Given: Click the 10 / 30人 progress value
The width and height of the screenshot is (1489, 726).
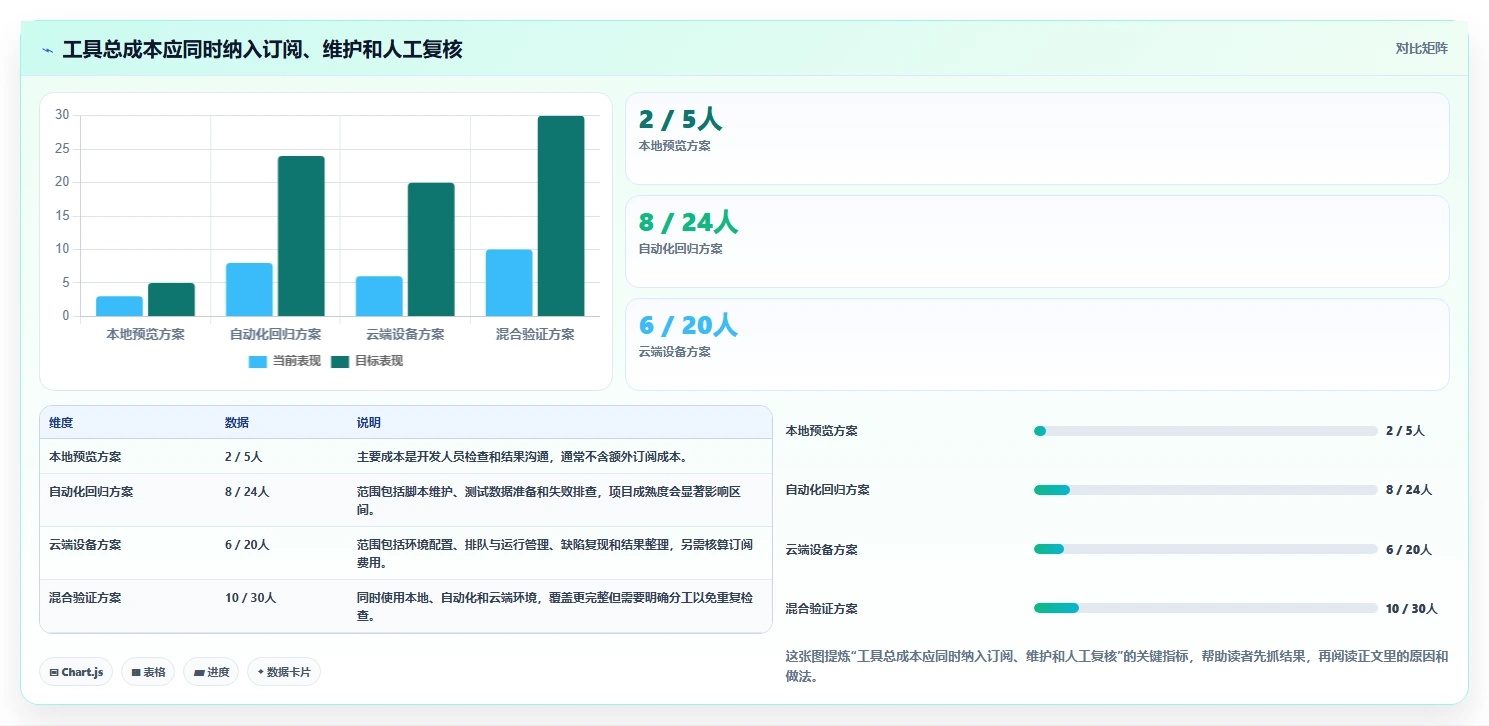Looking at the screenshot, I should click(1412, 608).
